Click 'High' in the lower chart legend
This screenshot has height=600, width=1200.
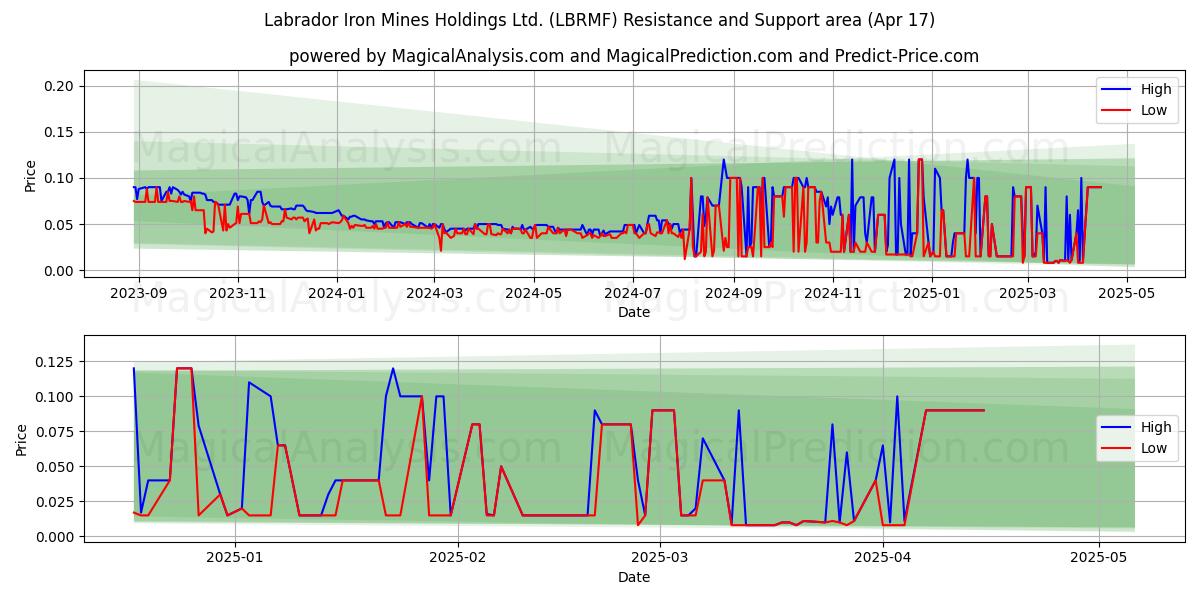point(1156,427)
